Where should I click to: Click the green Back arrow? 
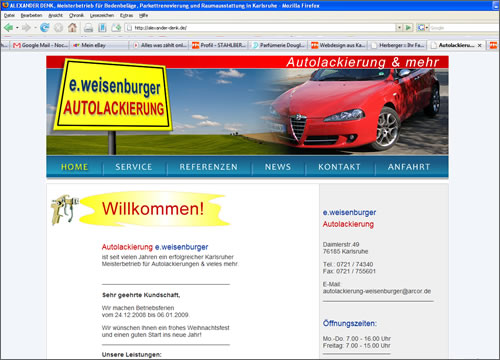(9, 28)
